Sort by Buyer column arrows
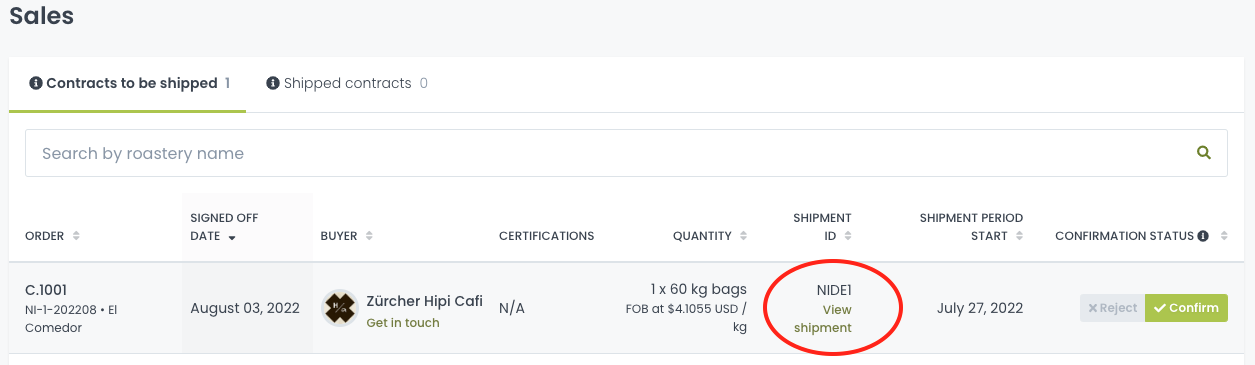Viewport: 1255px width, 365px height. pyautogui.click(x=370, y=236)
